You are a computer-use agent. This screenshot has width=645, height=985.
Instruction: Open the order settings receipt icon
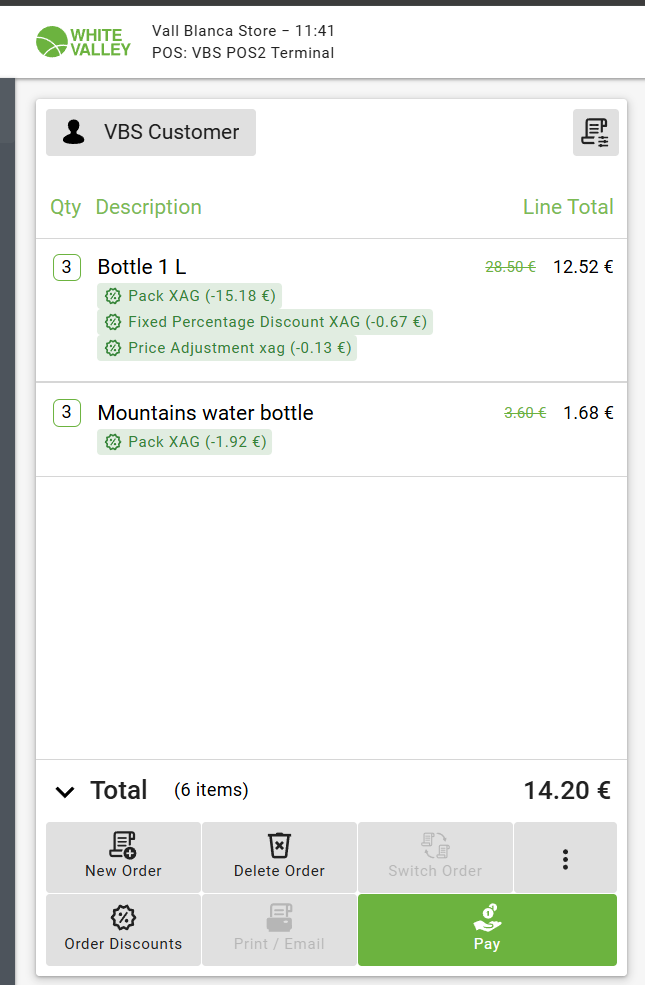point(596,133)
